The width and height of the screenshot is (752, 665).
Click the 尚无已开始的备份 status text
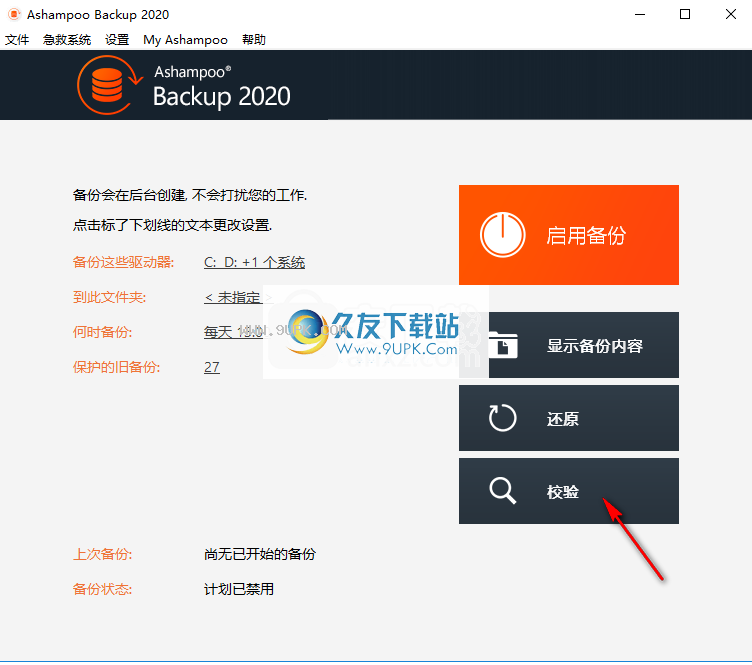pos(259,554)
